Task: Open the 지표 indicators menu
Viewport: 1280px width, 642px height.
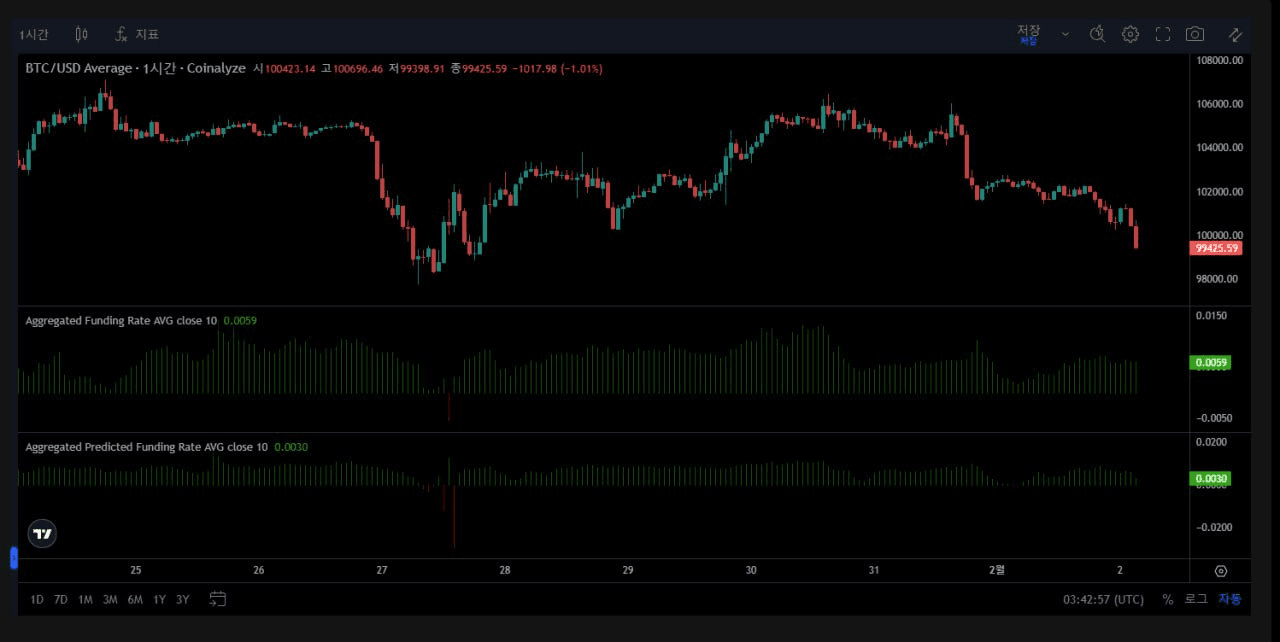Action: 146,33
